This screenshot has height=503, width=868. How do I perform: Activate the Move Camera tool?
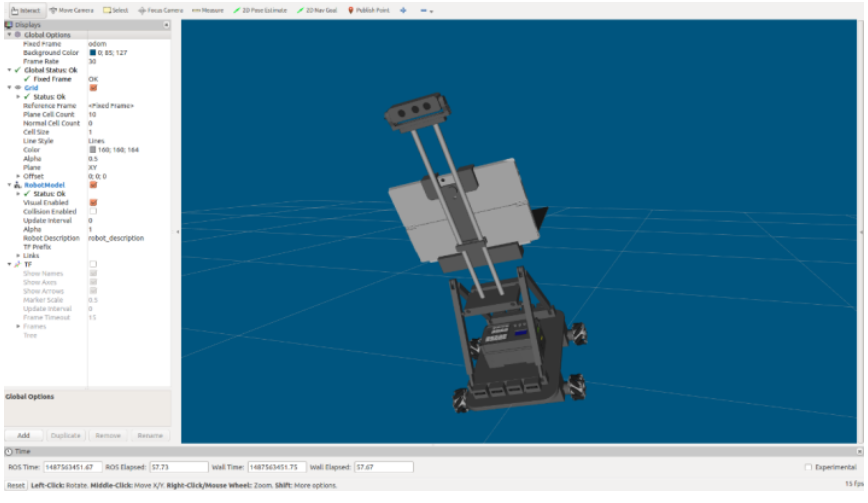71,11
